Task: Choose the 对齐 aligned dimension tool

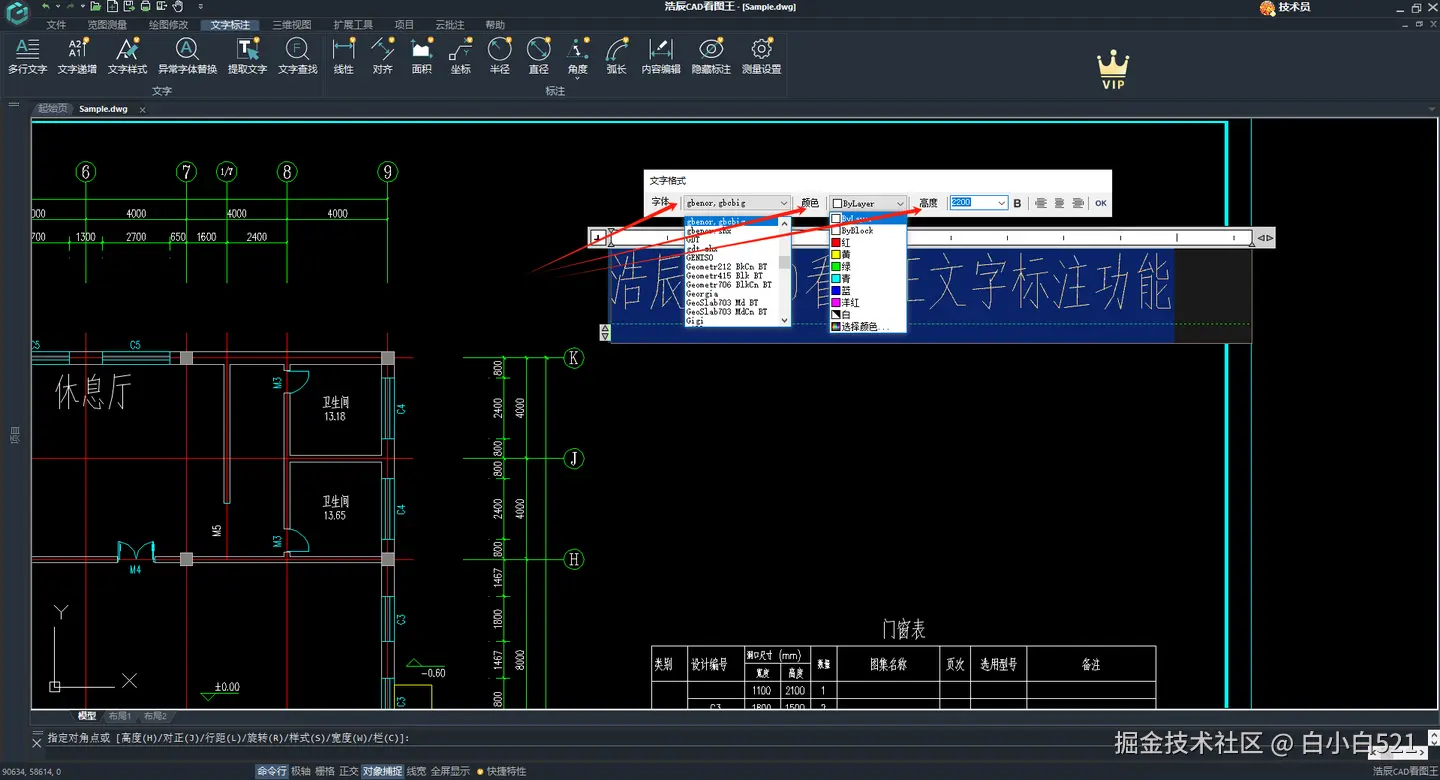Action: (x=382, y=56)
